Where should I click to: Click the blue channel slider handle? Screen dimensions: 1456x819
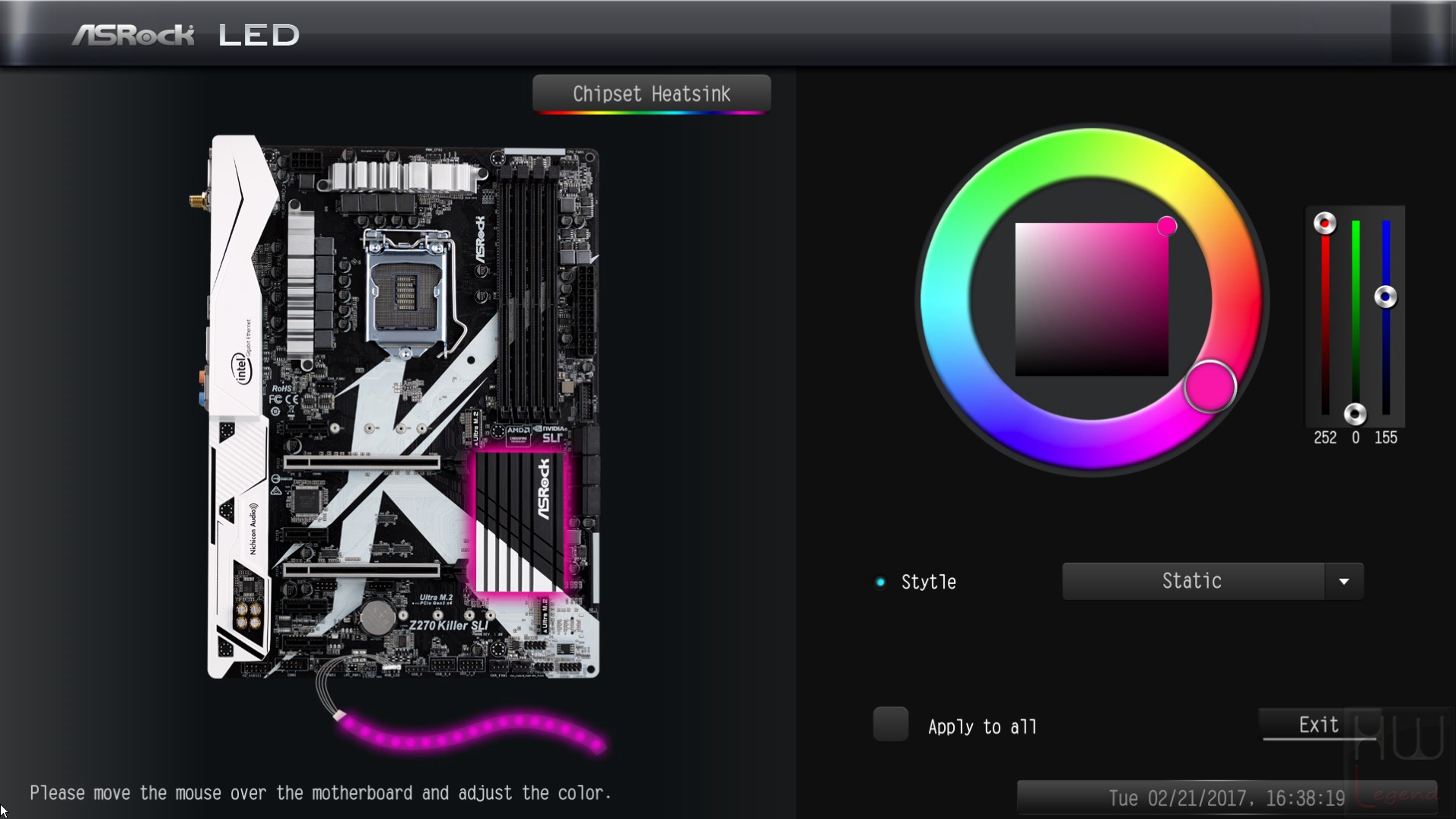coord(1385,297)
